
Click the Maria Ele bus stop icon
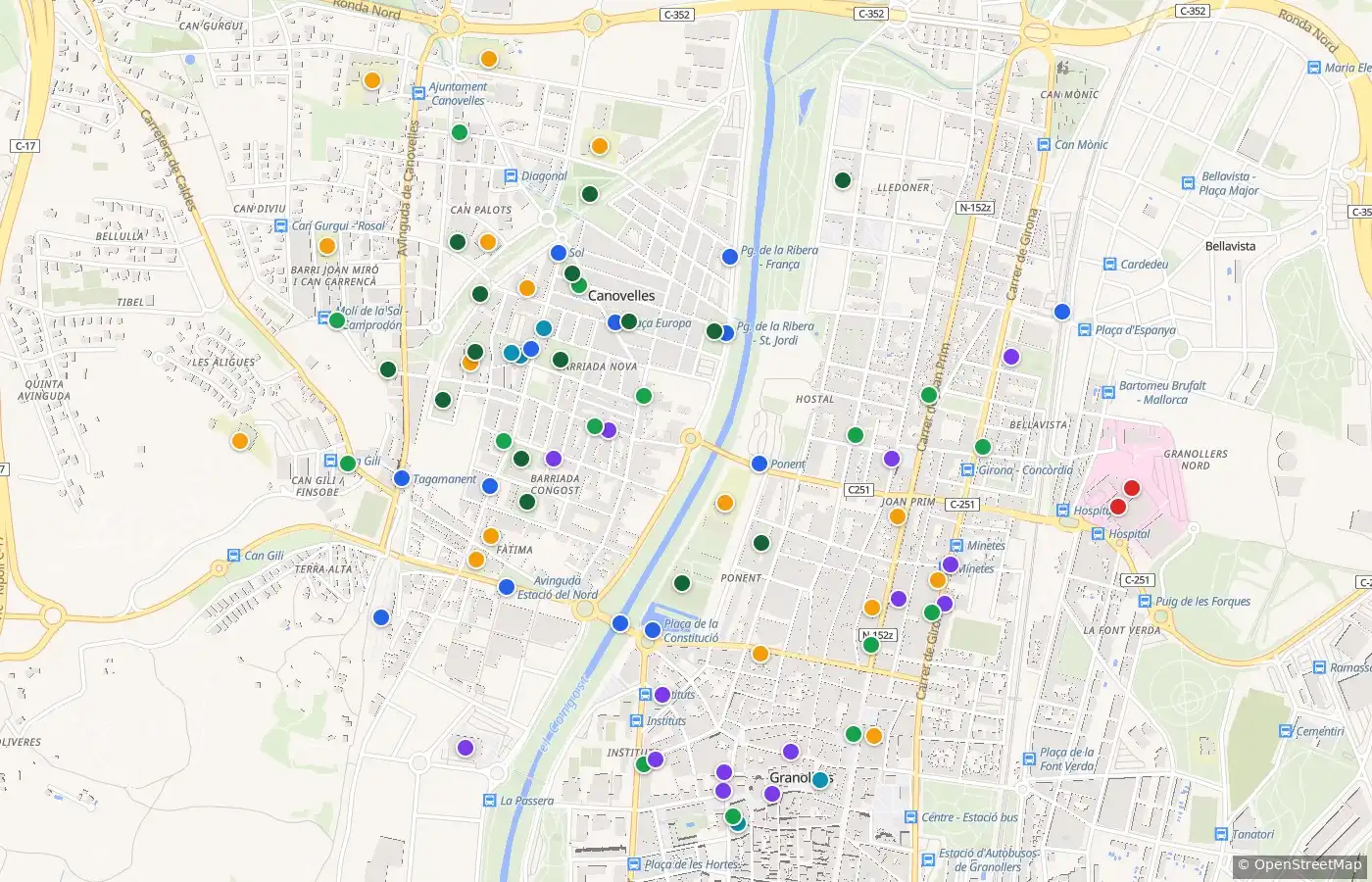[x=1314, y=68]
